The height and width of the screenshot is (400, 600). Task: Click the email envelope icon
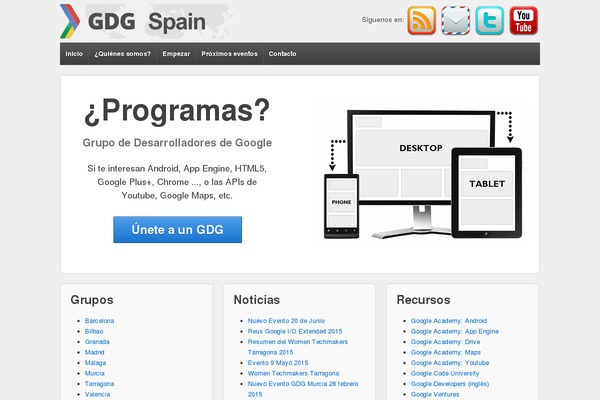click(455, 21)
